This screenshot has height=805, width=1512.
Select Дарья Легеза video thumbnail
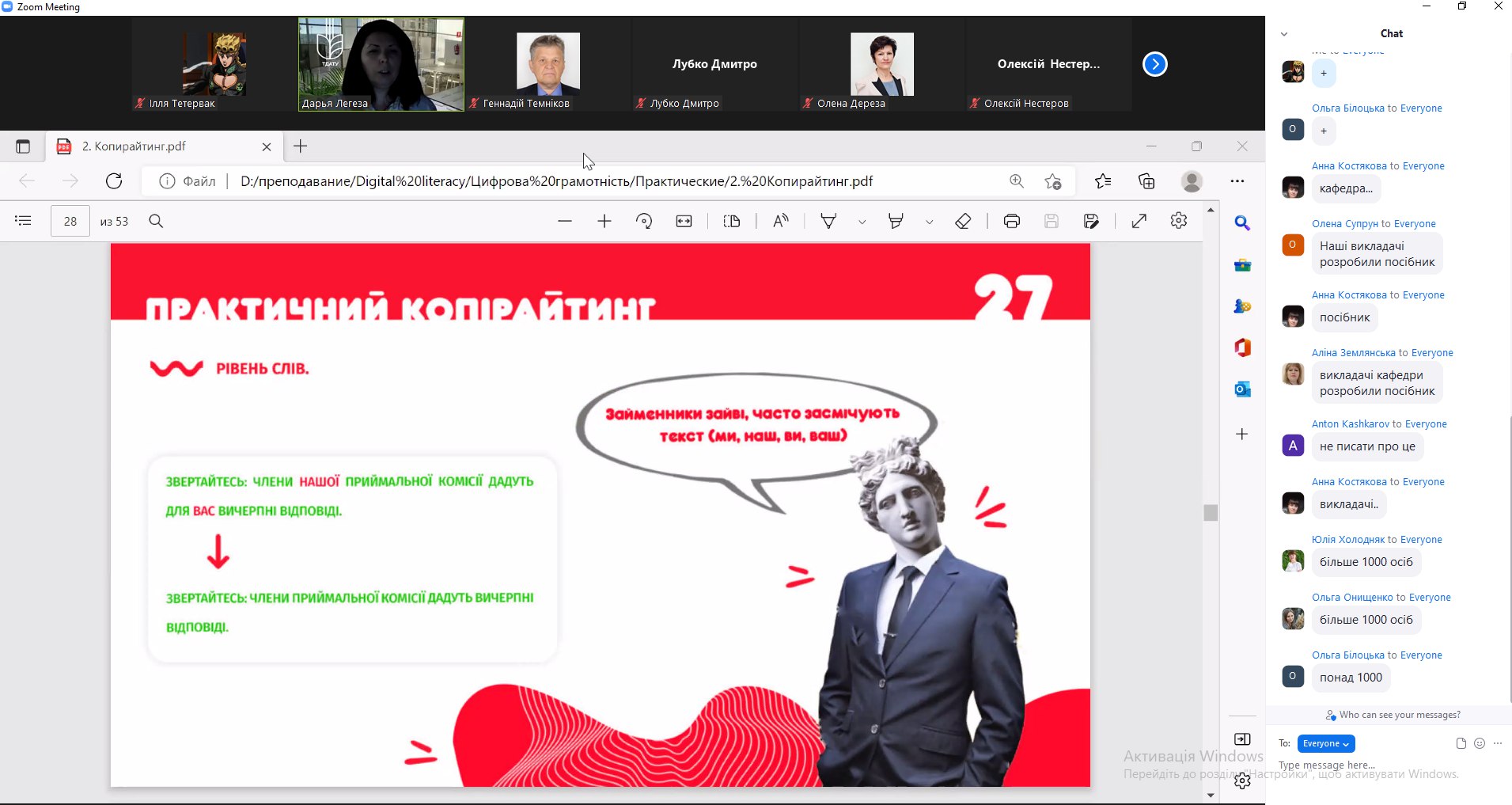pyautogui.click(x=381, y=64)
